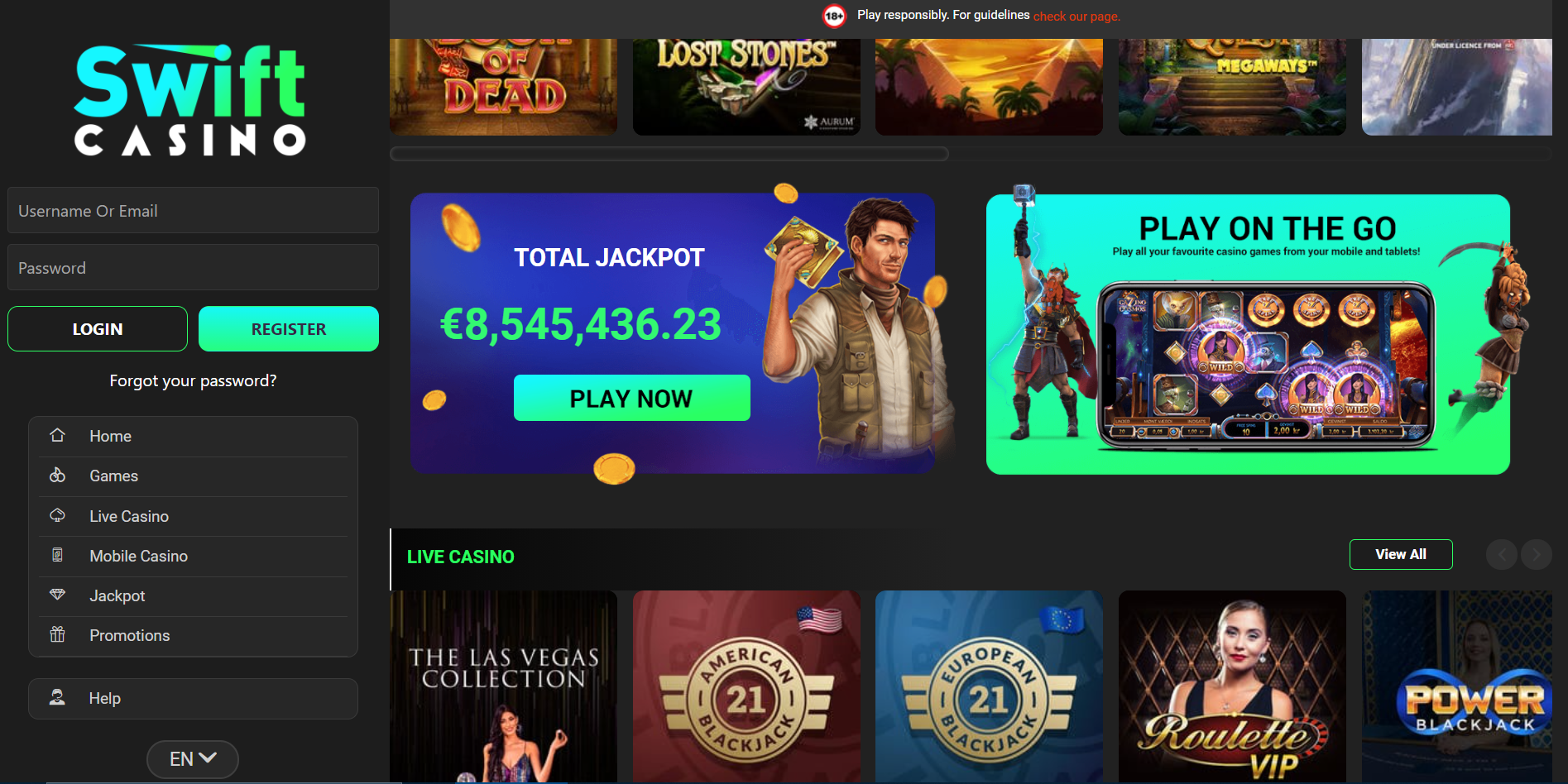Click the Mobile Casino phone icon
The width and height of the screenshot is (1568, 784).
tap(57, 555)
